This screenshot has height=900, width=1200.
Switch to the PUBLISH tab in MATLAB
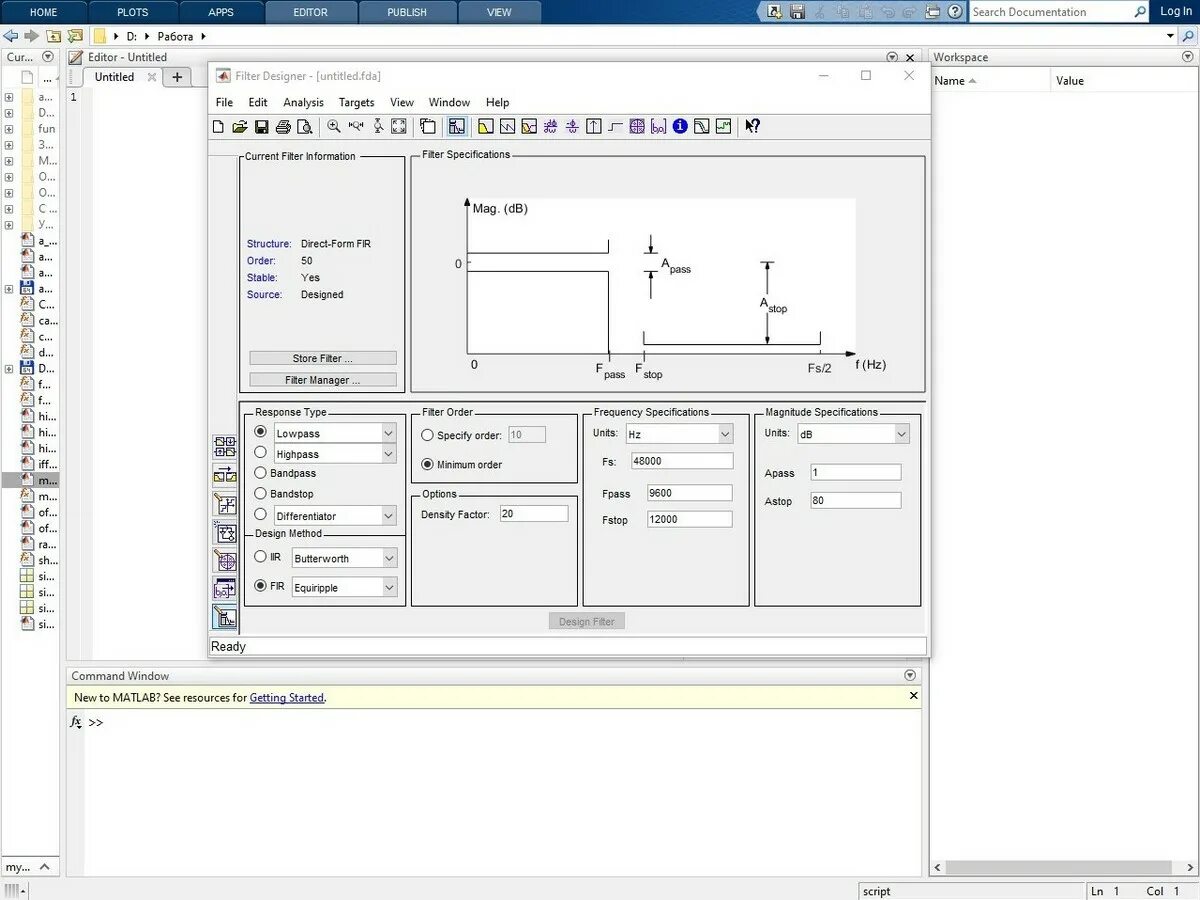pyautogui.click(x=407, y=12)
